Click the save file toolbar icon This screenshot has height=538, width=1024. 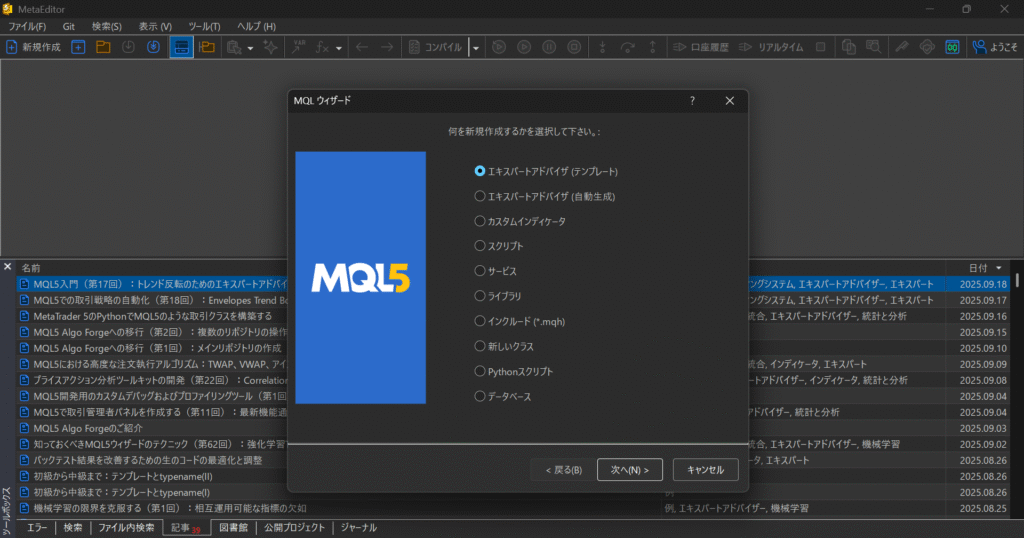[128, 47]
